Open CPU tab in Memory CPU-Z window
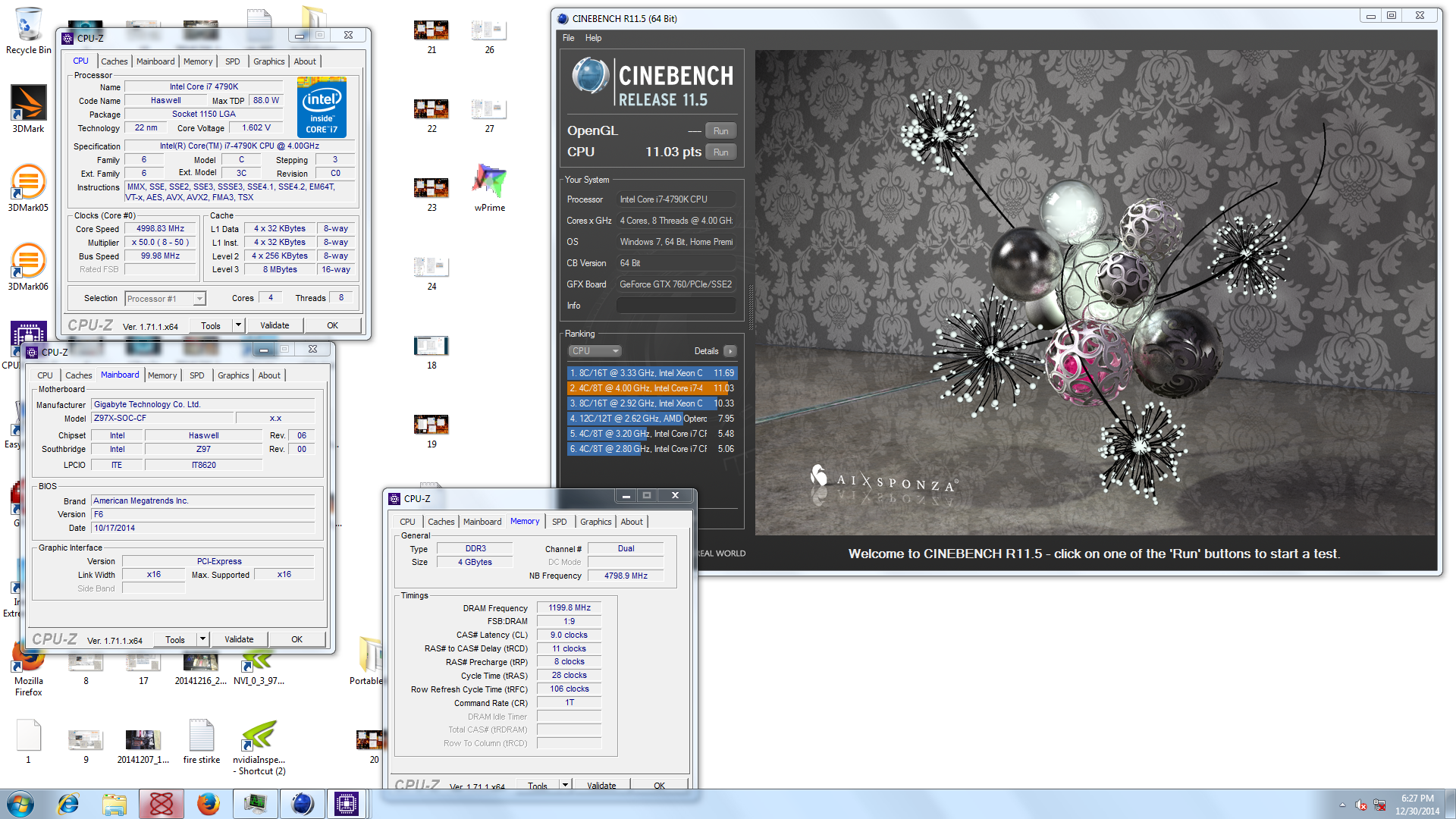This screenshot has height=819, width=1456. 407,522
